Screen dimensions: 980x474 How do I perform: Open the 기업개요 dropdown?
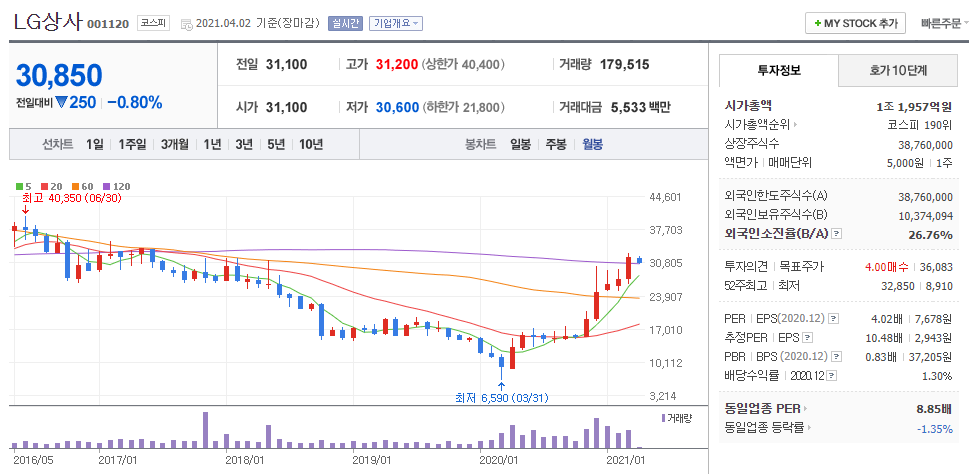pyautogui.click(x=396, y=23)
